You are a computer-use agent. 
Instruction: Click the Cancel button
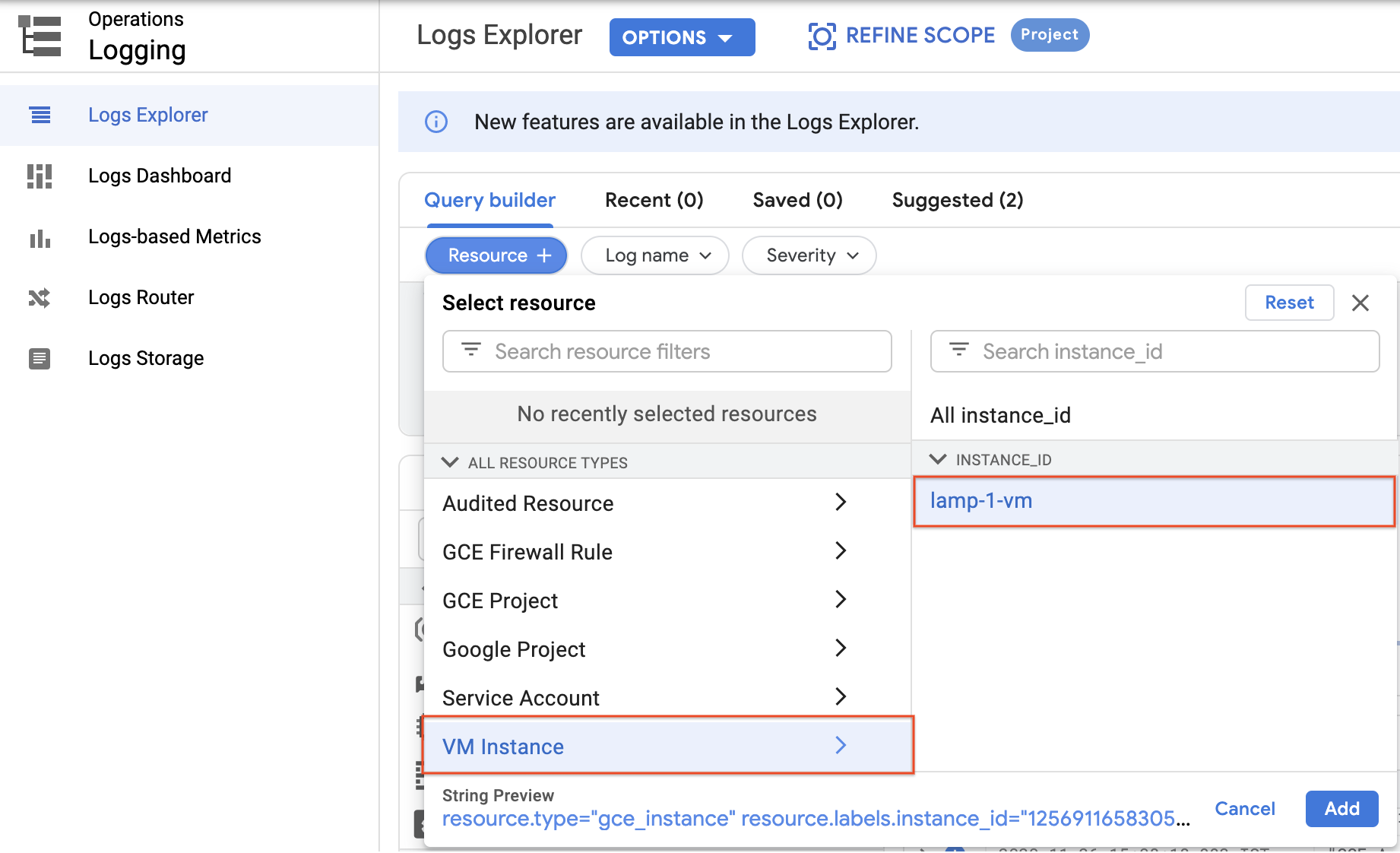[x=1244, y=809]
